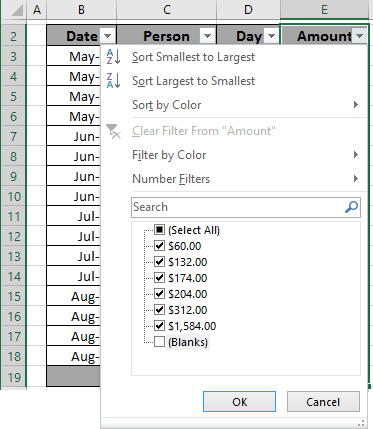This screenshot has width=373, height=429.
Task: Choose Sort Largest to Smallest
Action: [x=233, y=81]
